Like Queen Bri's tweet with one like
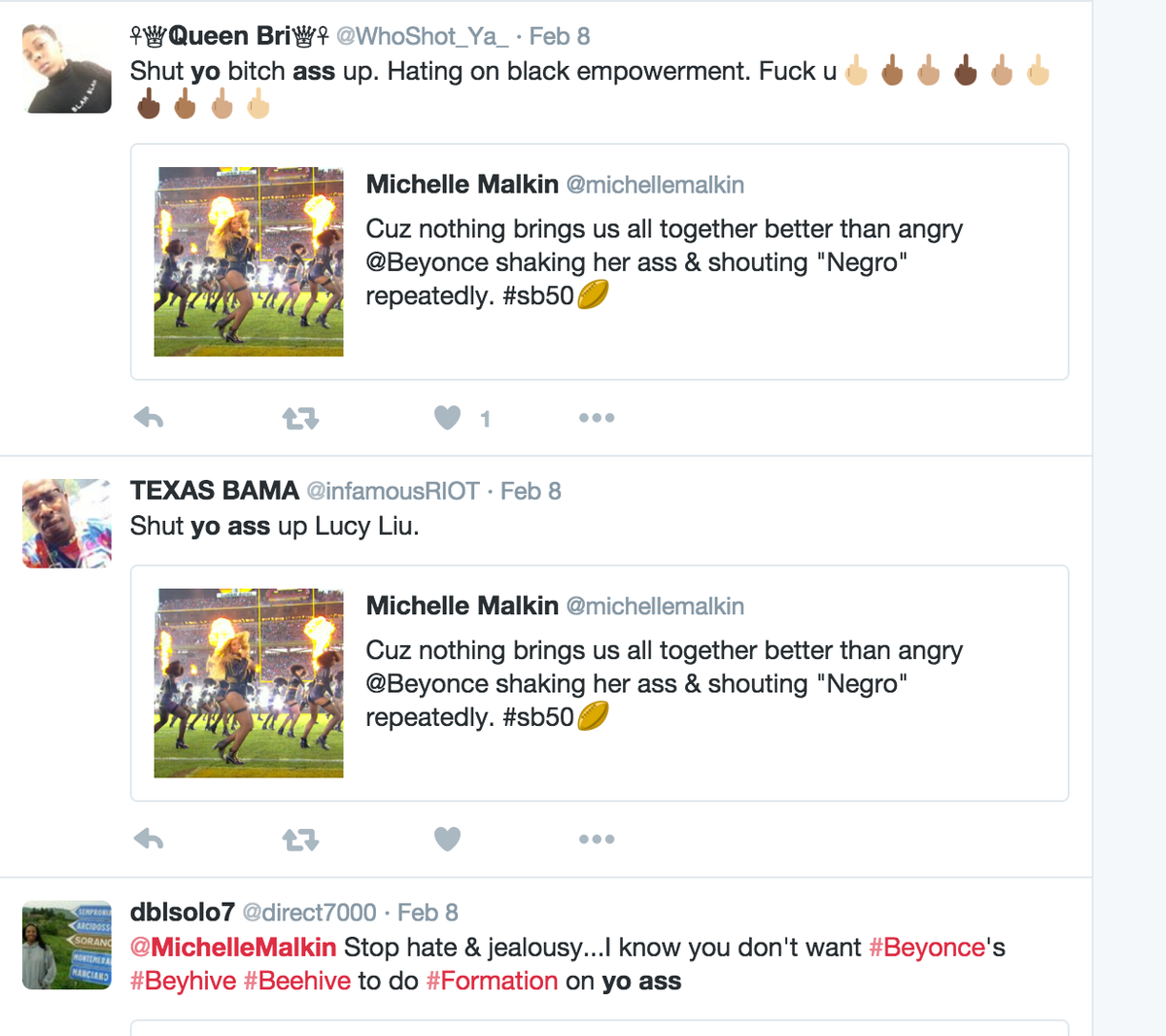 pos(447,418)
